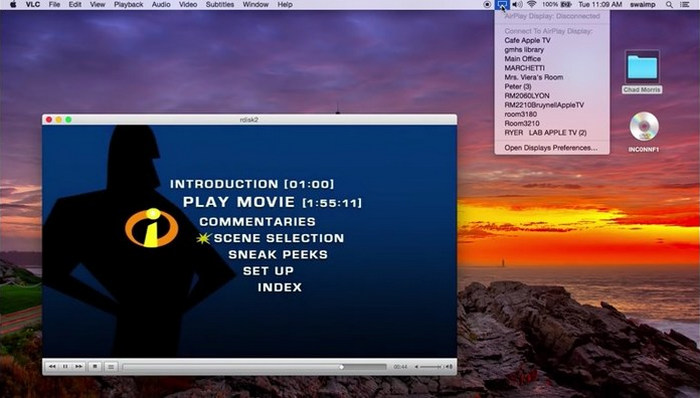Open the File menu

(54, 4)
